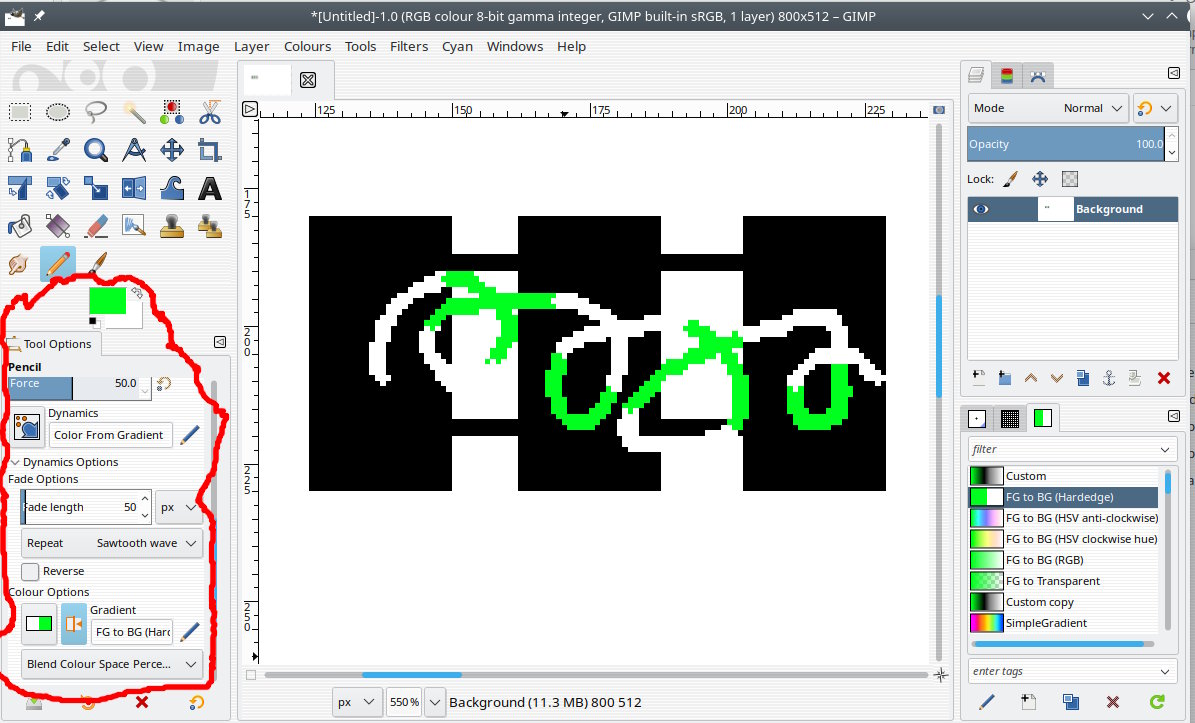1195x723 pixels.
Task: Select the Smudge finger tool
Action: (20, 264)
